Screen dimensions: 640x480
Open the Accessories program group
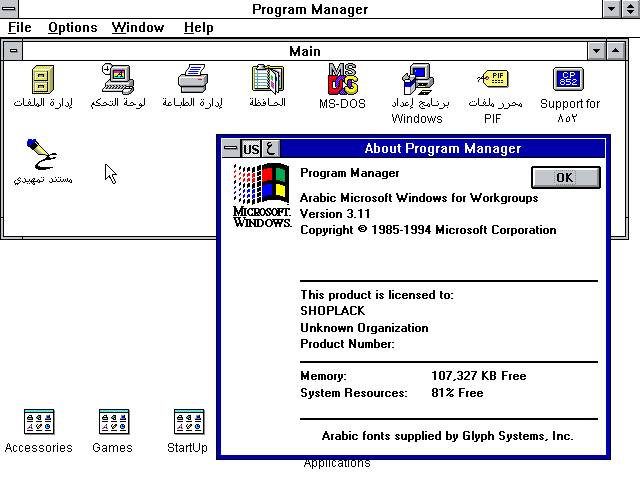point(39,422)
